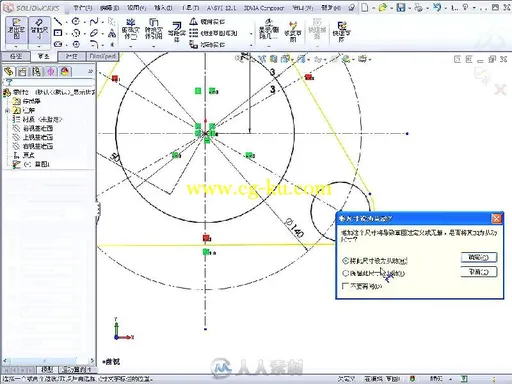Screen dimensions: 512x384
Task: Open the Edit menu
Action: (109, 7)
